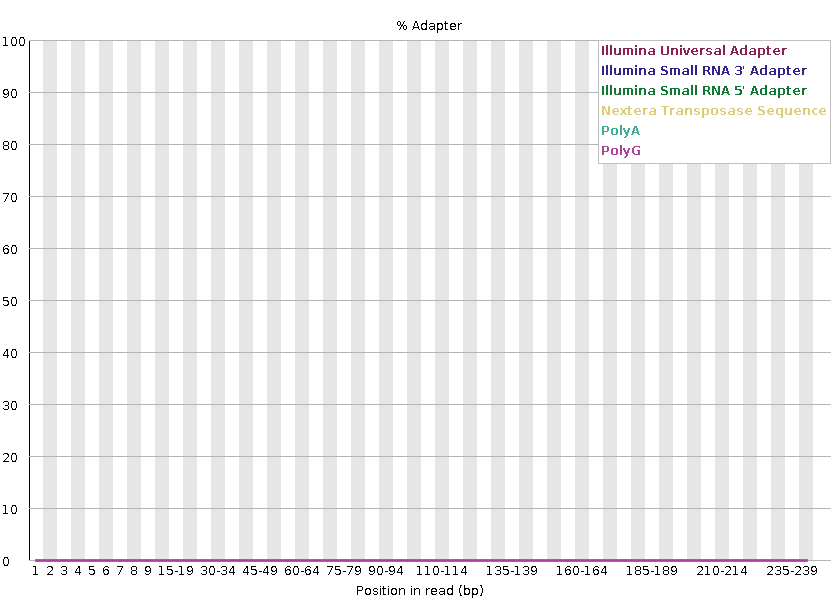Click the x-axis tick label '135-139'
The image size is (840, 600).
512,571
